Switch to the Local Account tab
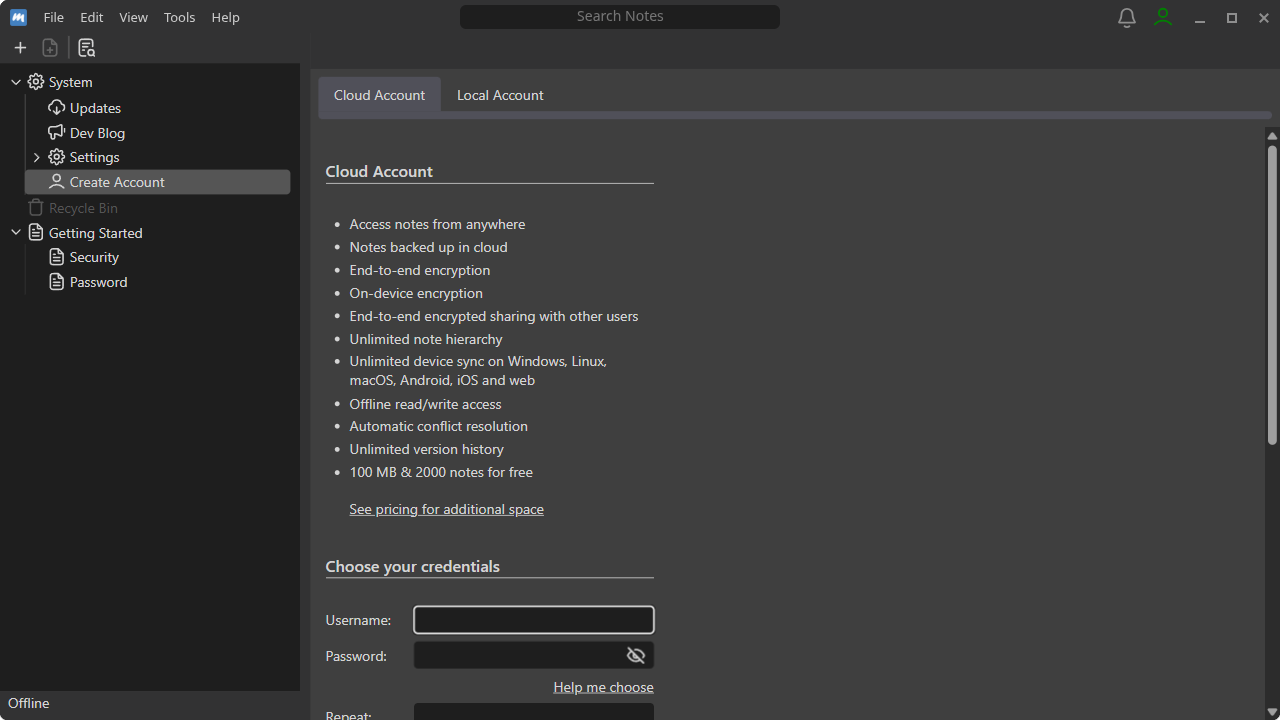Viewport: 1280px width, 720px height. pos(500,95)
